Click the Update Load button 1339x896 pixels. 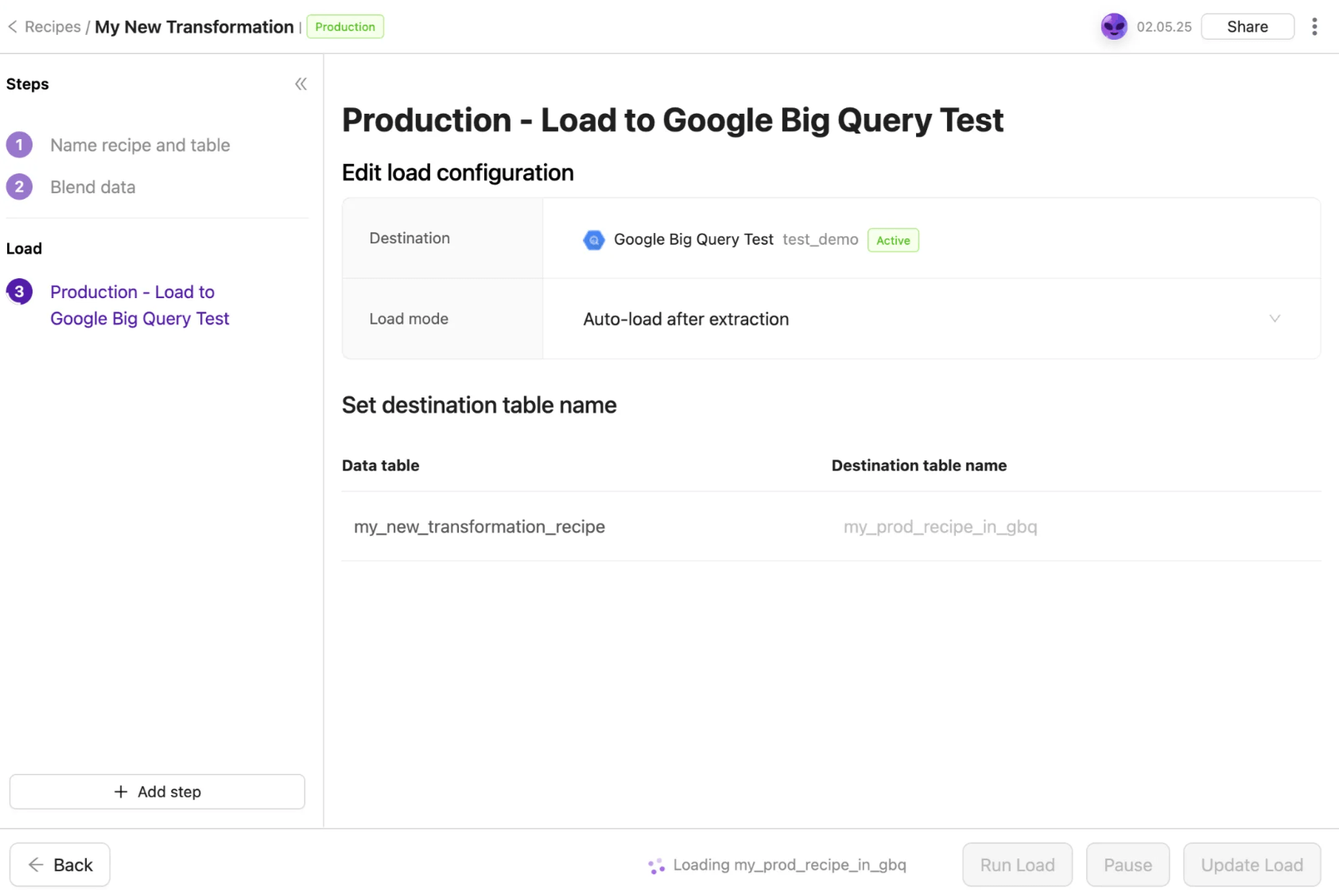point(1252,865)
